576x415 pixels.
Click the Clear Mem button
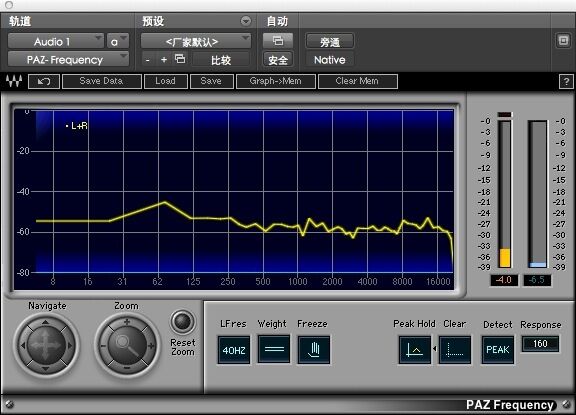pos(357,81)
